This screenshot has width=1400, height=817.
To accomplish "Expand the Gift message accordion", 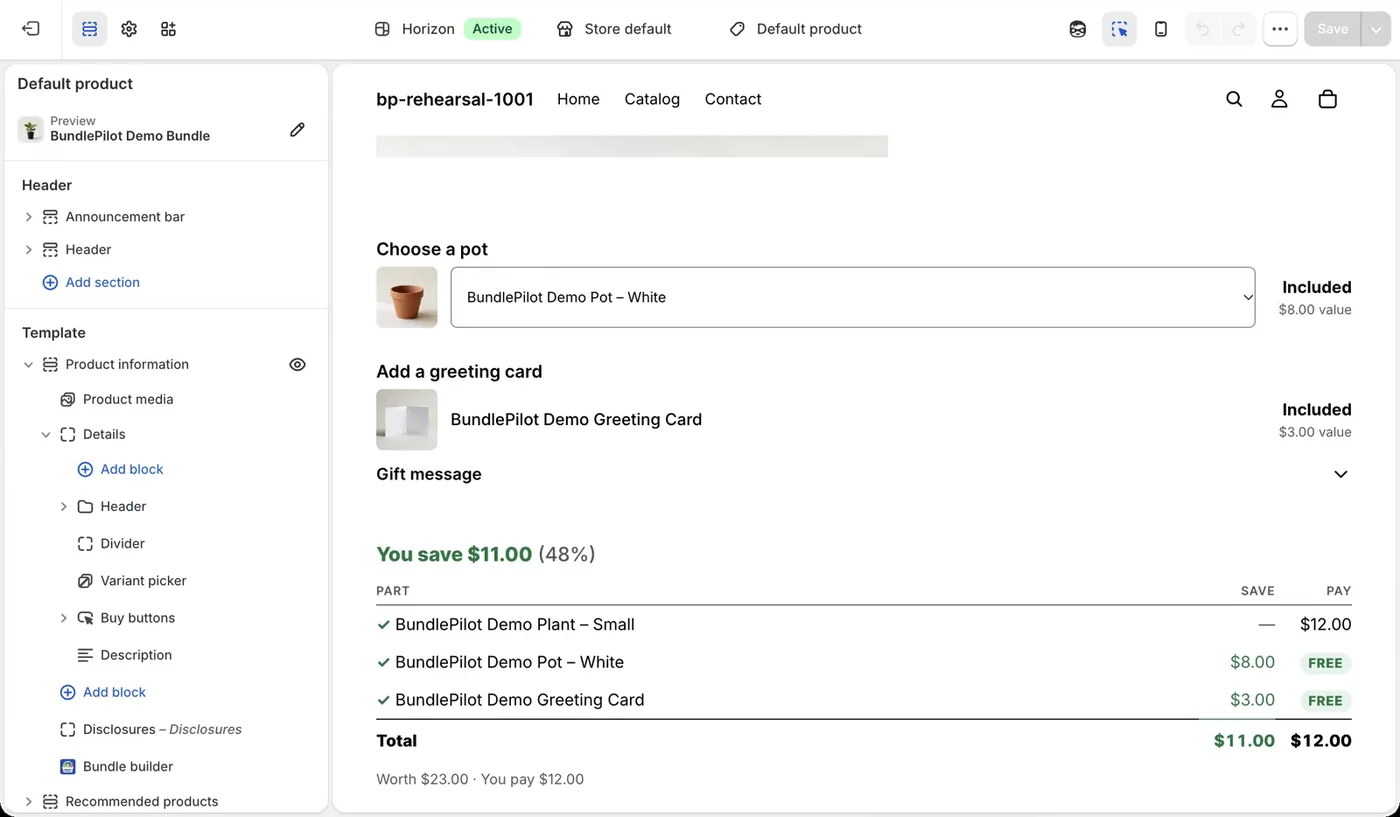I will (864, 474).
